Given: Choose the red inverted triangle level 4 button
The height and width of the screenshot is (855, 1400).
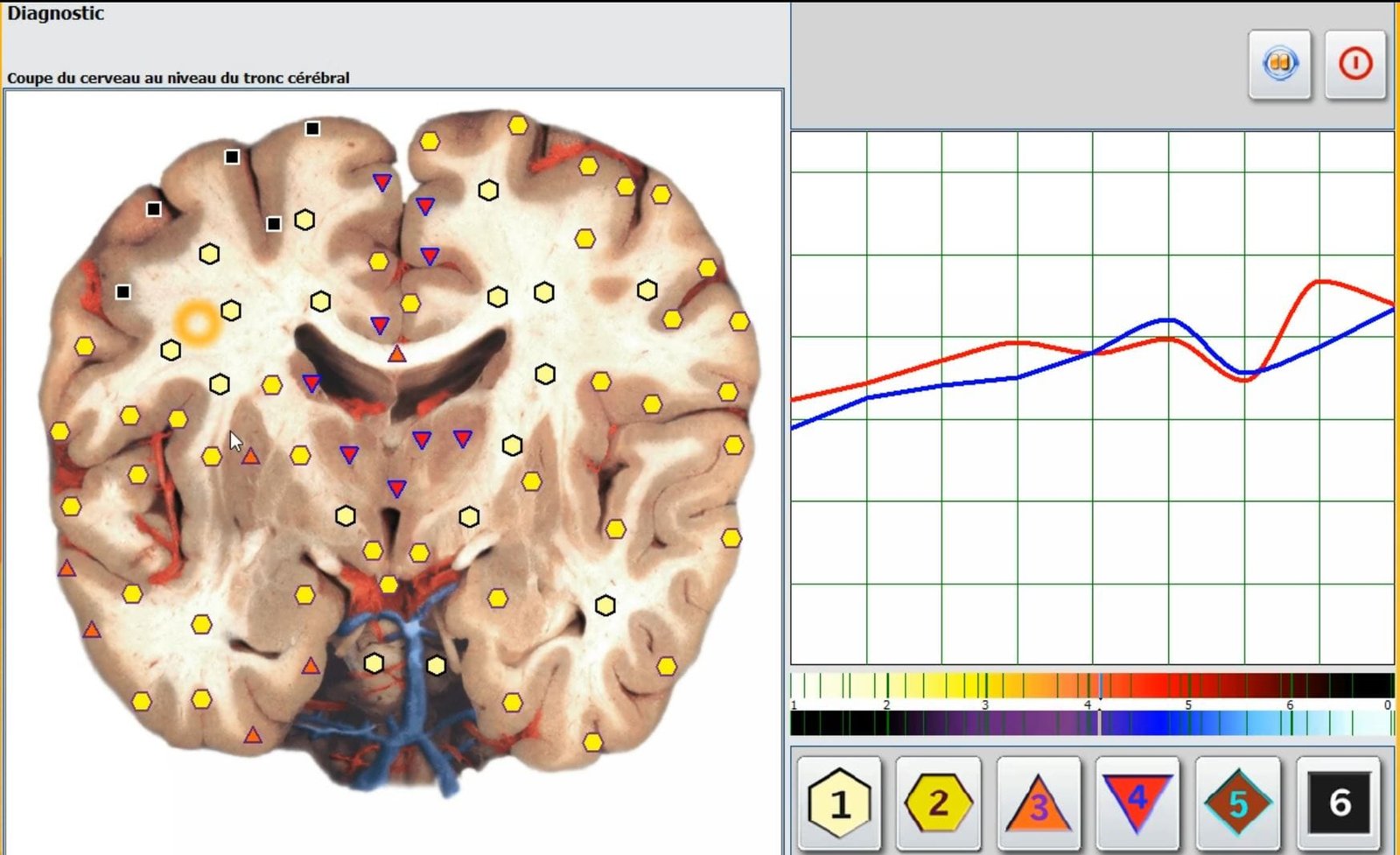Looking at the screenshot, I should pyautogui.click(x=1137, y=800).
